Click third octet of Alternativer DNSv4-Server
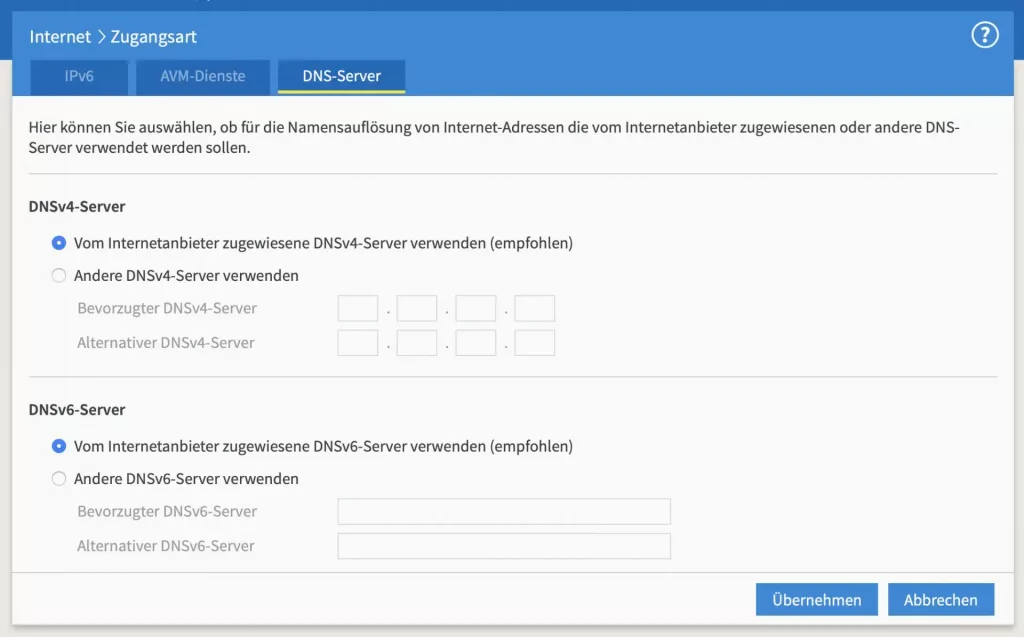The image size is (1024, 637). coord(476,343)
